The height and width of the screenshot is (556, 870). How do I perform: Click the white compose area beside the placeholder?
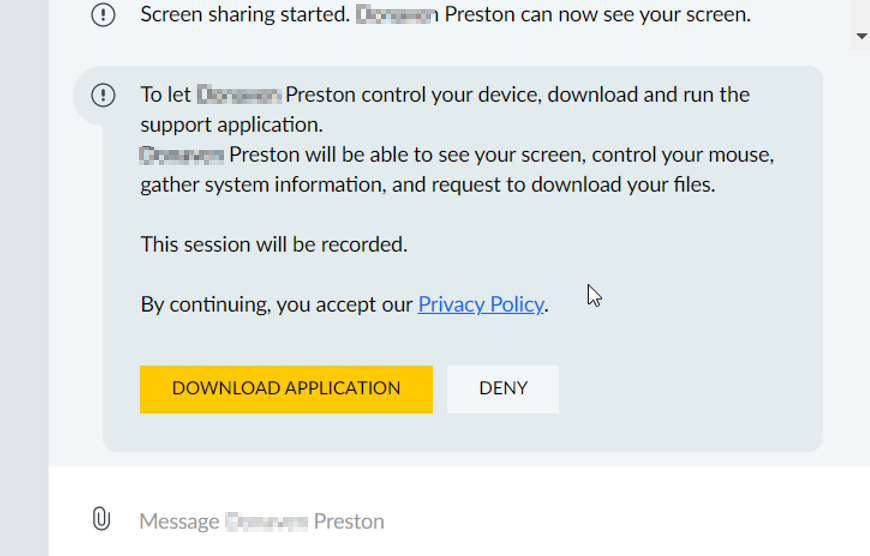(x=610, y=521)
